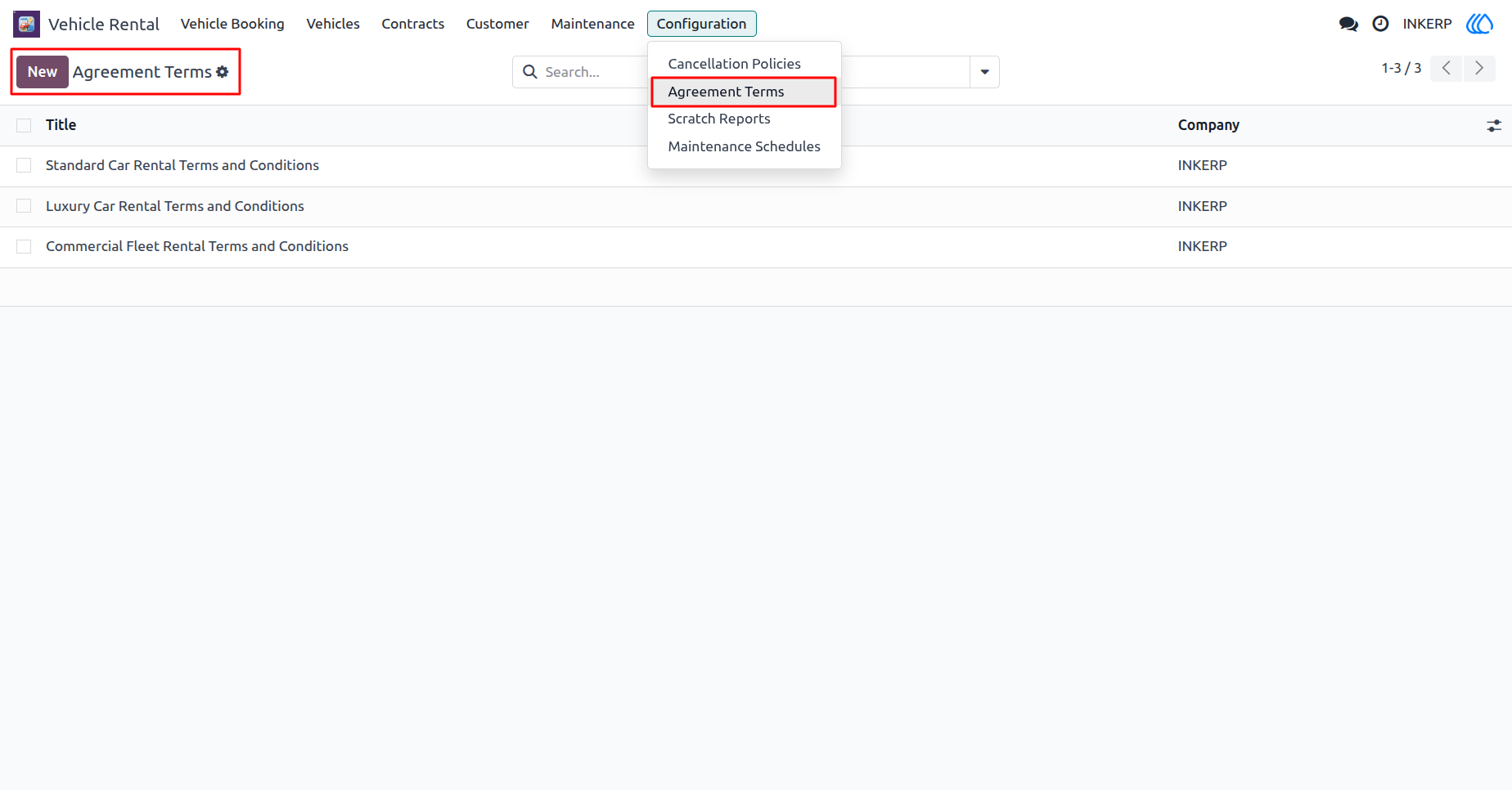Check the Commercial Fleet Rental Terms row
The height and width of the screenshot is (790, 1512).
[x=24, y=246]
